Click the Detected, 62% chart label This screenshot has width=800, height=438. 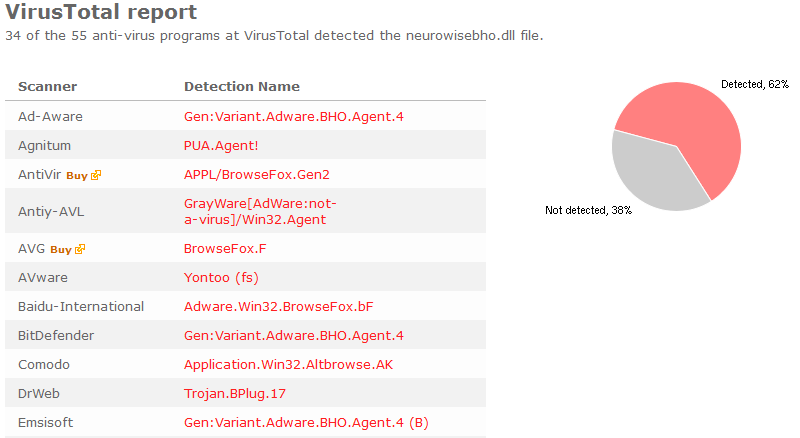click(755, 84)
